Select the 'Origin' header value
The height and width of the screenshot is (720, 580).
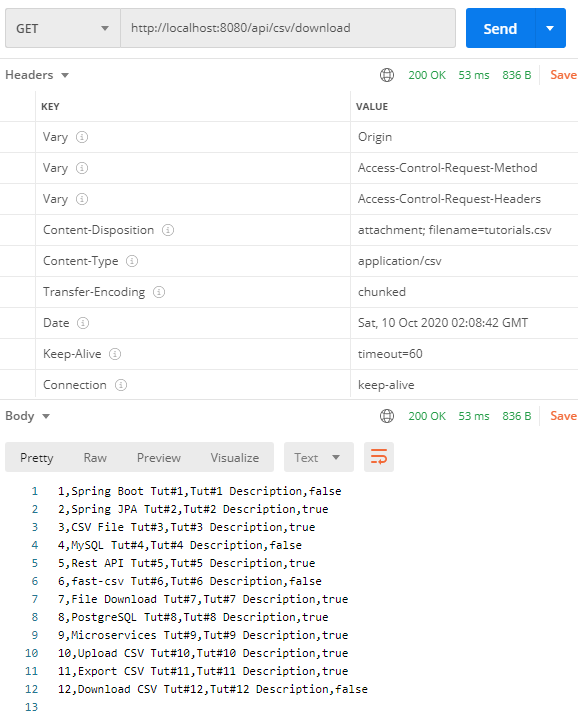375,137
